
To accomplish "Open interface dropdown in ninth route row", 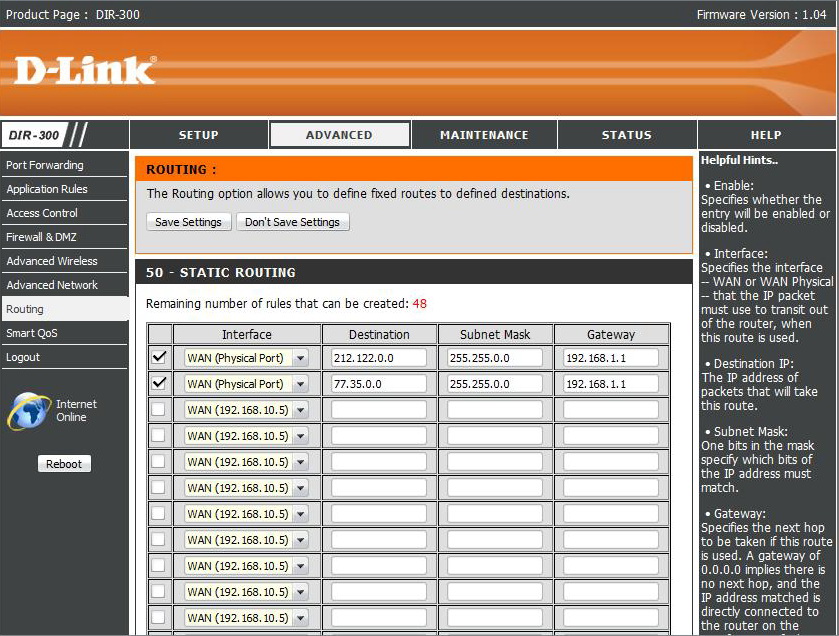I will [246, 566].
